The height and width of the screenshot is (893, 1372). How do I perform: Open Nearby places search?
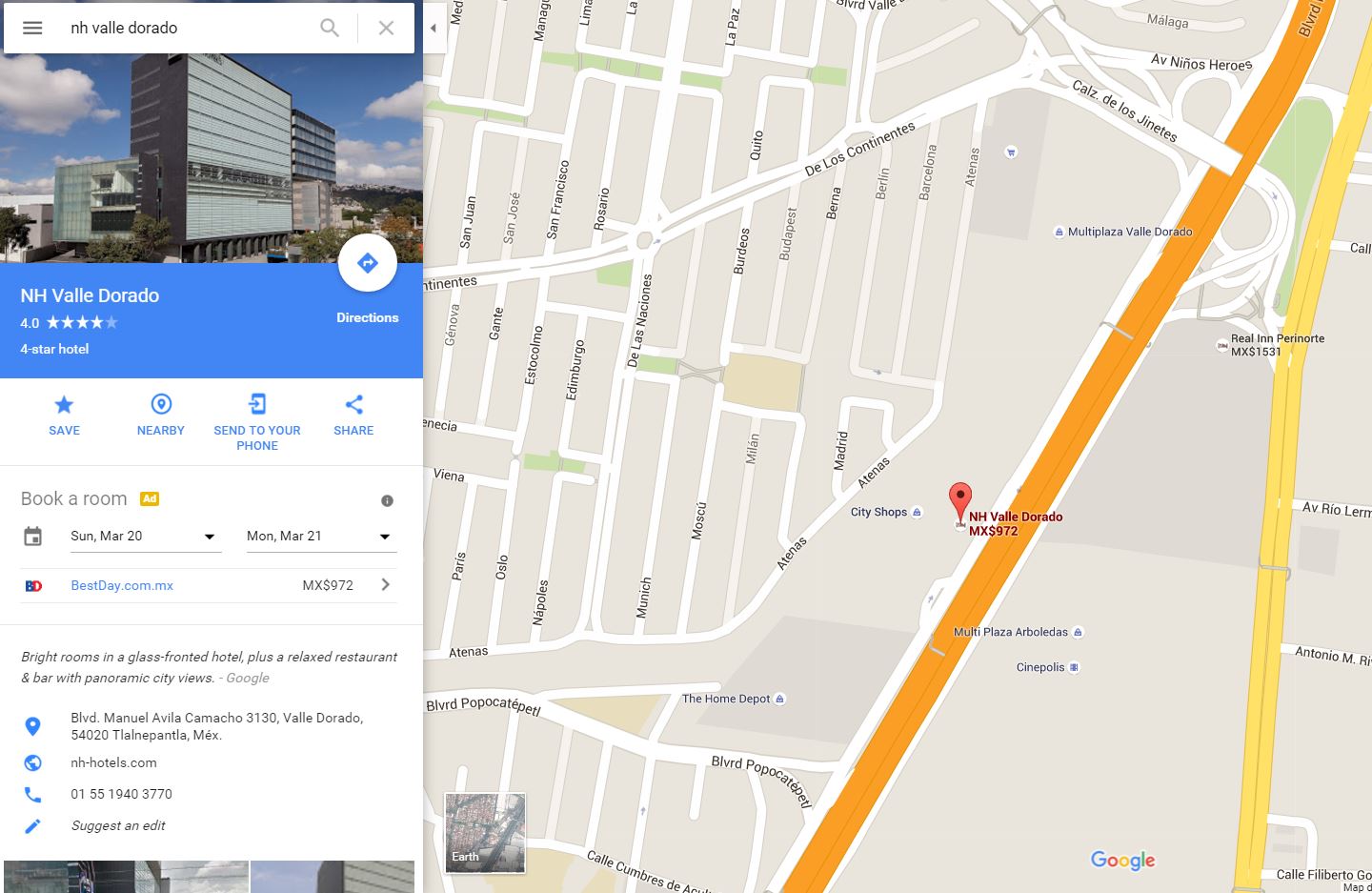click(161, 416)
